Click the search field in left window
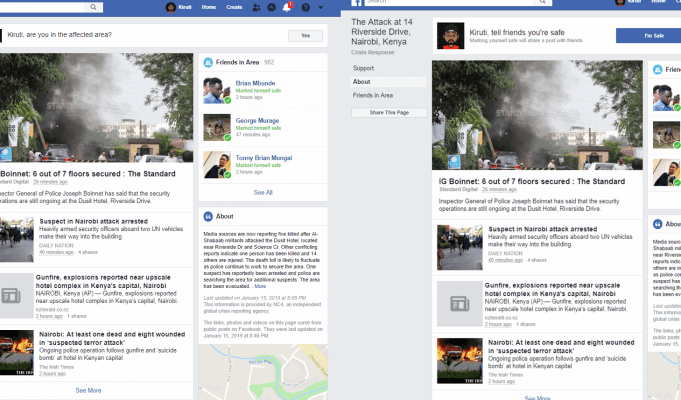The image size is (681, 400). 43,7
